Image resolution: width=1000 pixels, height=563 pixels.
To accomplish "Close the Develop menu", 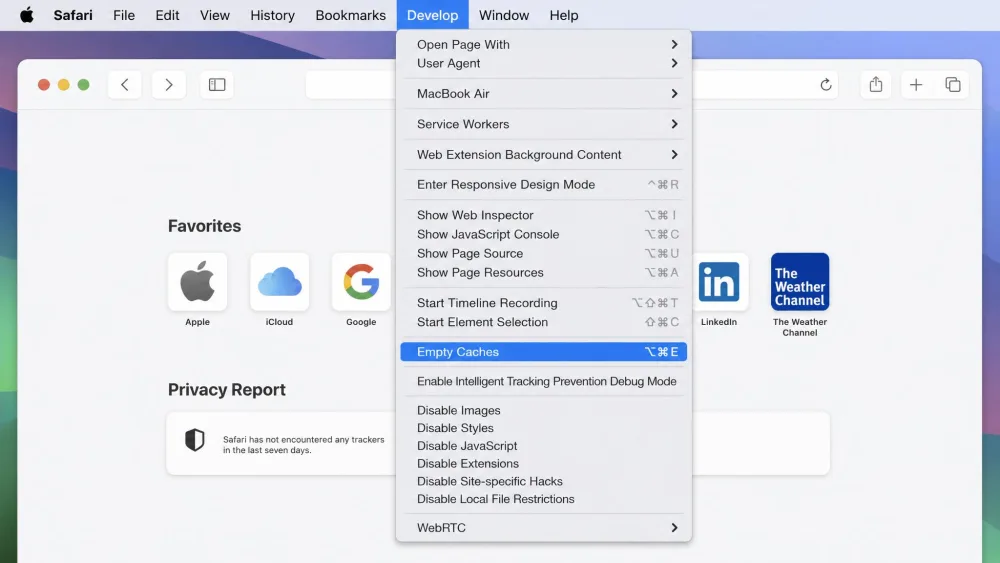I will tap(432, 15).
